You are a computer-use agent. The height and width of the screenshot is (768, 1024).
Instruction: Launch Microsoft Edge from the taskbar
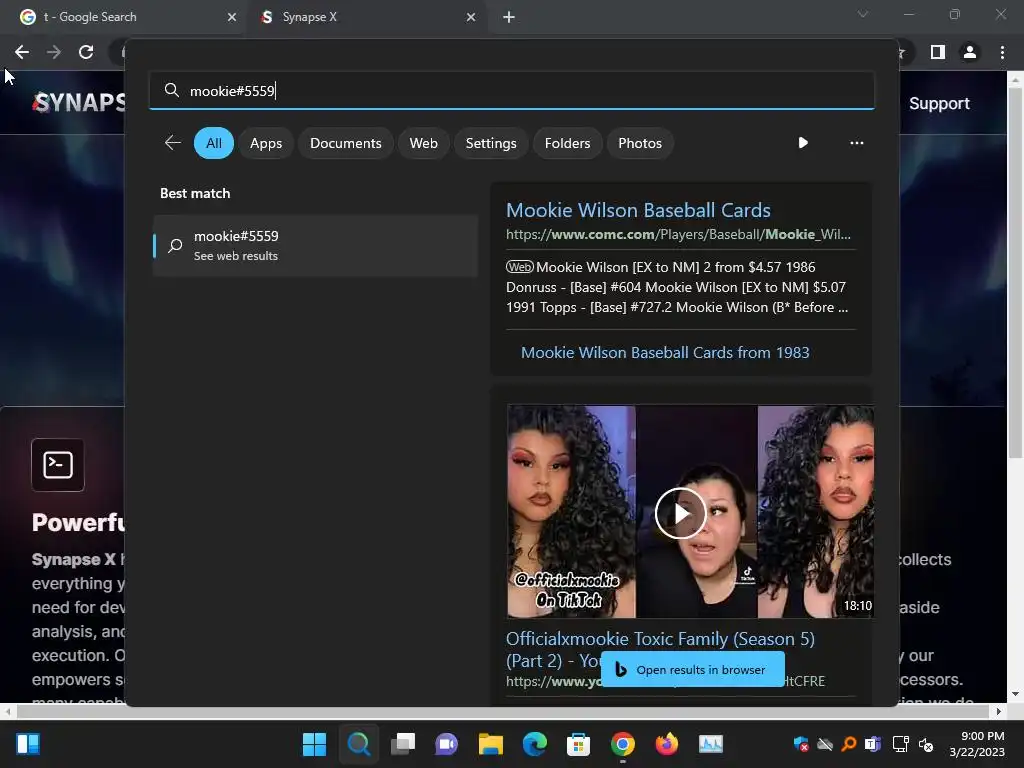(534, 744)
